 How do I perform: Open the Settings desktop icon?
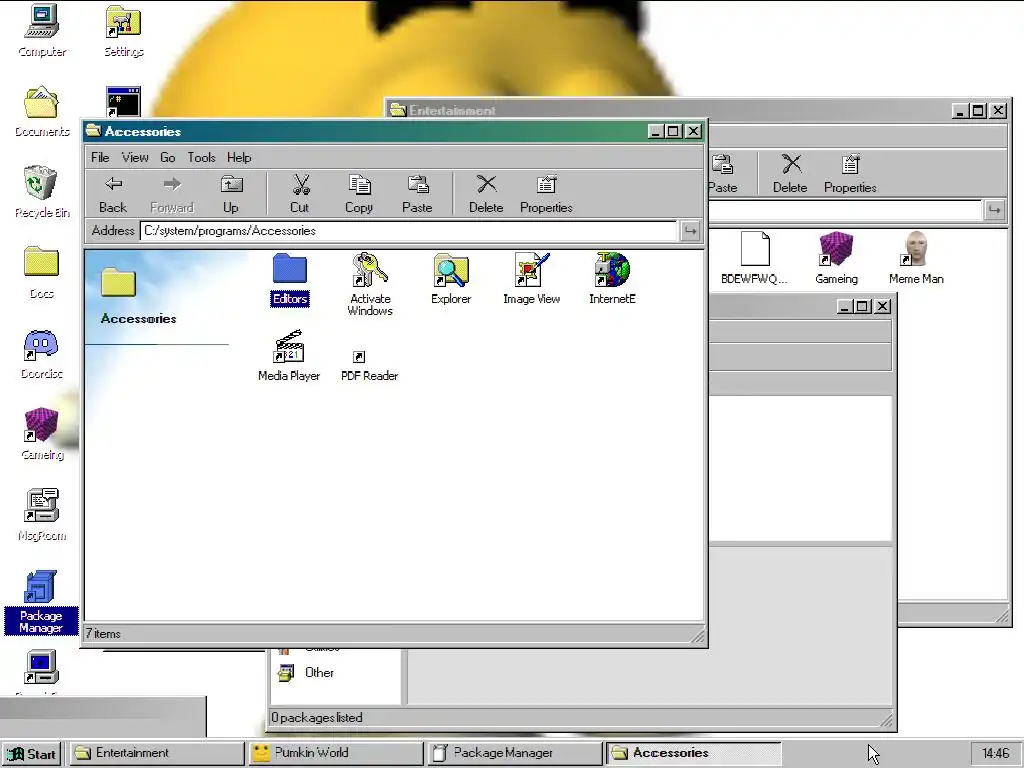(123, 31)
